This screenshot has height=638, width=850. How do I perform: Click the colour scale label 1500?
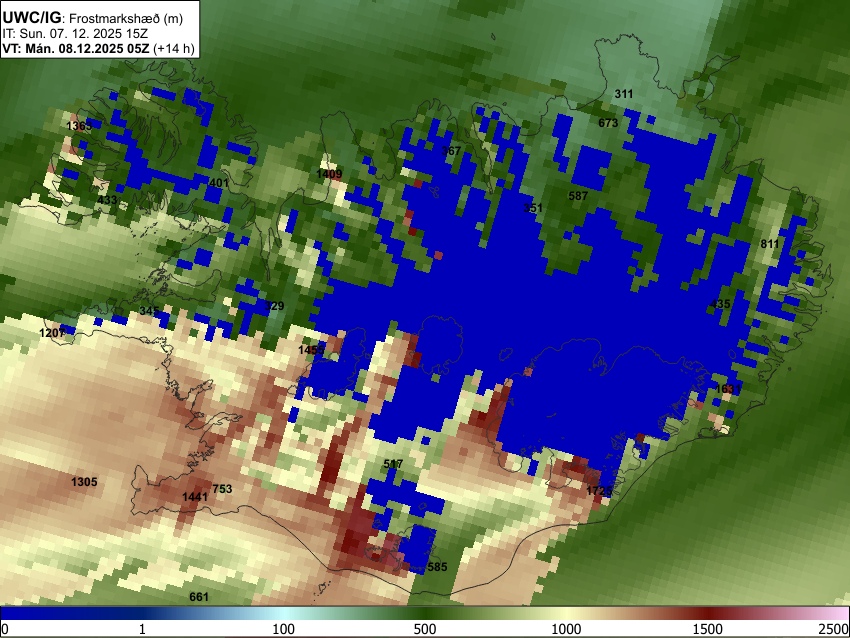coord(707,629)
